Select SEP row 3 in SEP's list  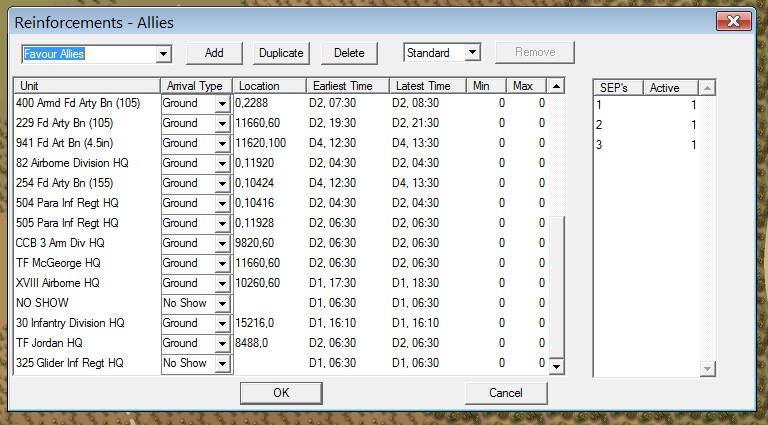[x=647, y=145]
